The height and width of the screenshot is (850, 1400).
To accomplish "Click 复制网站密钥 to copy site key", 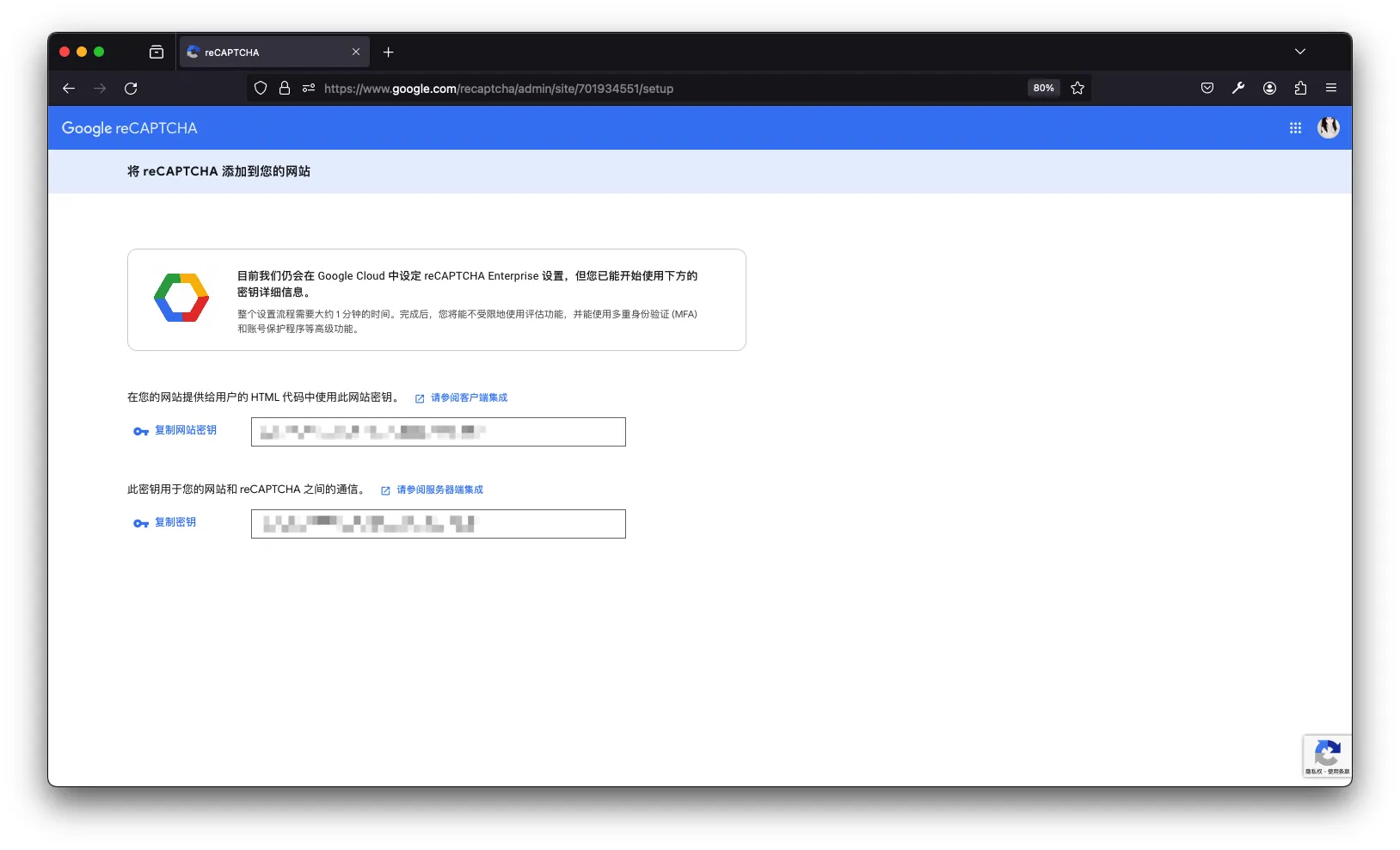I will pos(185,430).
